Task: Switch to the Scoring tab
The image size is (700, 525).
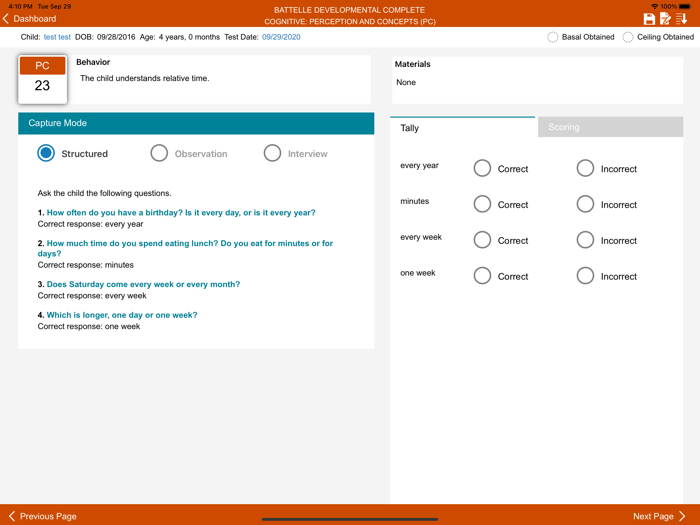Action: 610,127
